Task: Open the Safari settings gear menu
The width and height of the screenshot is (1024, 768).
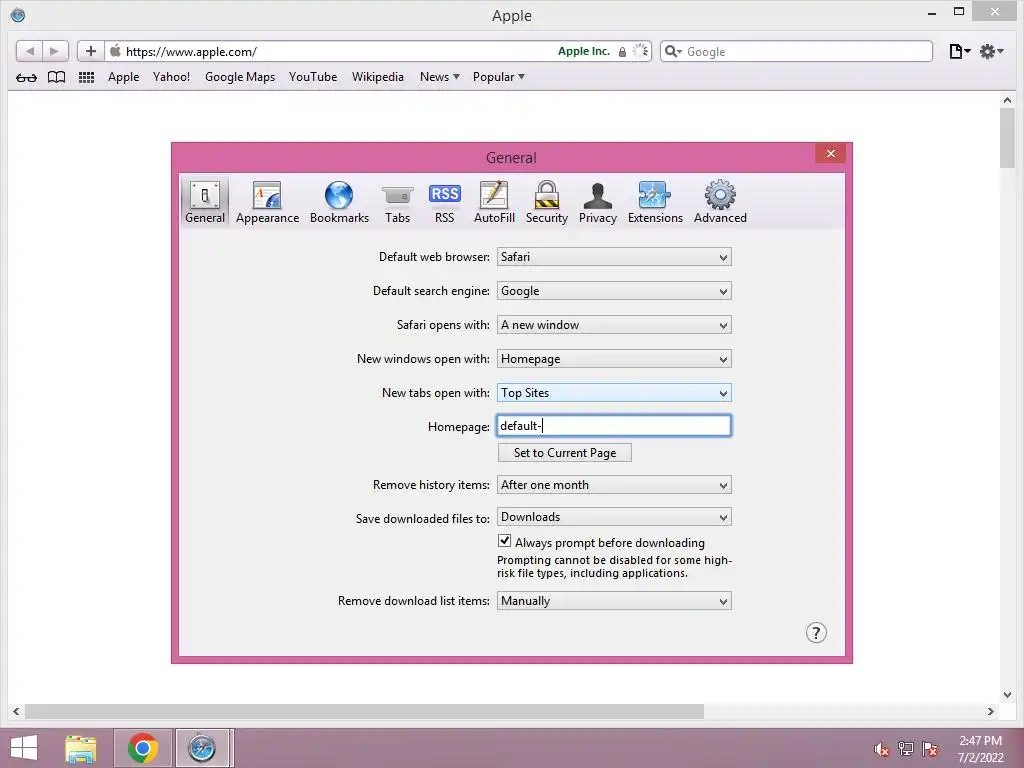Action: [x=991, y=52]
